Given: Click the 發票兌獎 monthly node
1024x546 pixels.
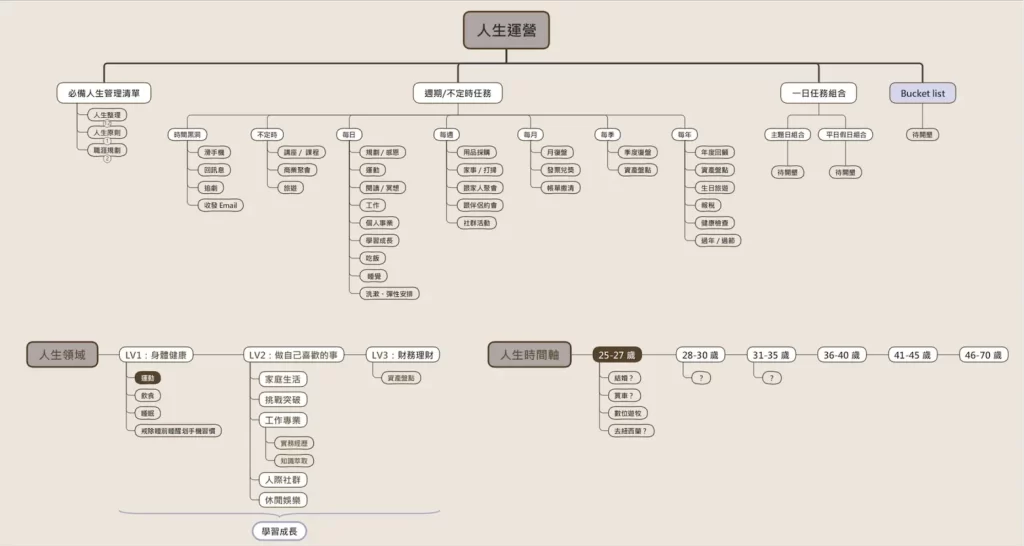Looking at the screenshot, I should 561,170.
